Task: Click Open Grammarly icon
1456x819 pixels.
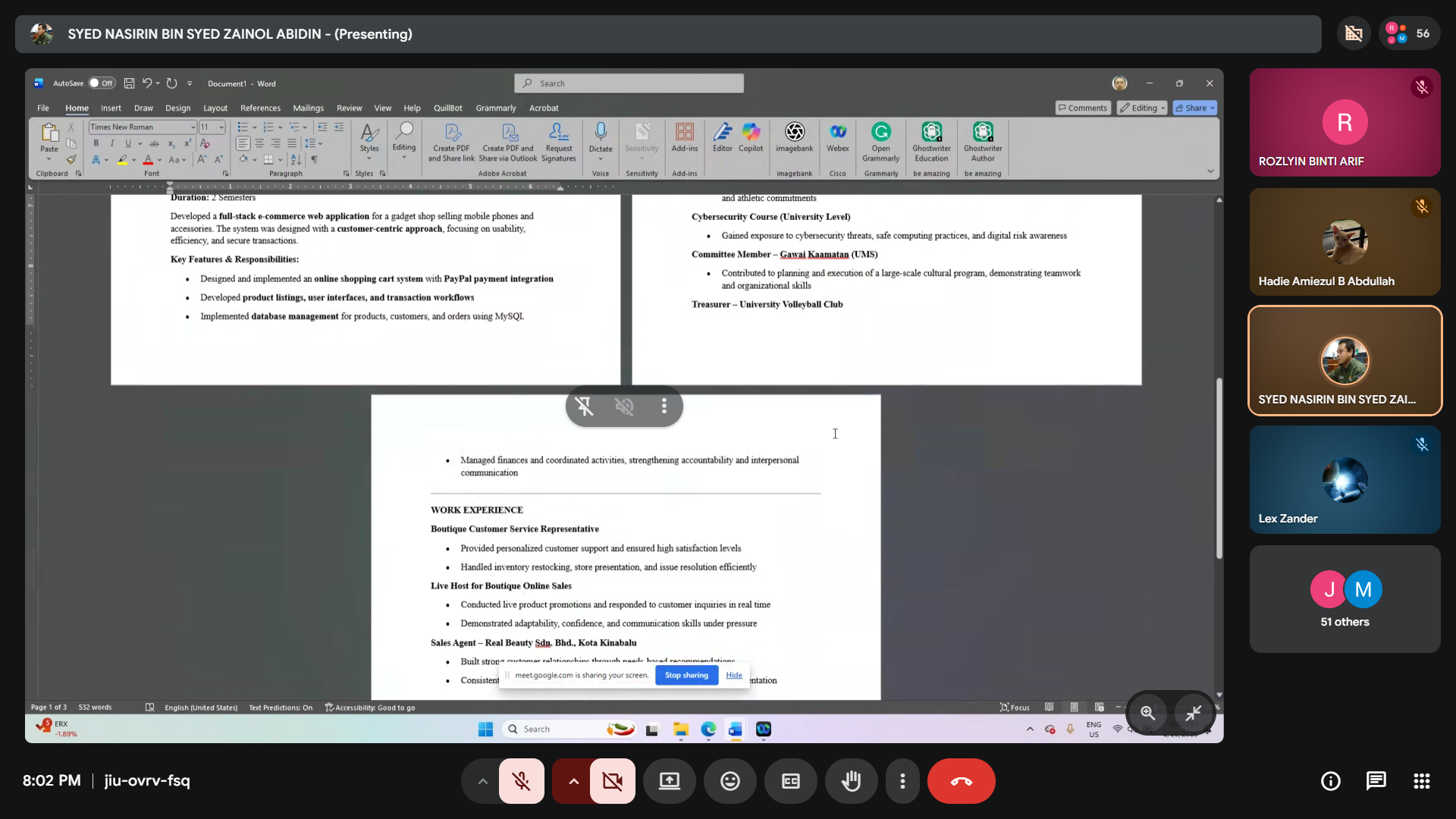Action: (x=880, y=143)
